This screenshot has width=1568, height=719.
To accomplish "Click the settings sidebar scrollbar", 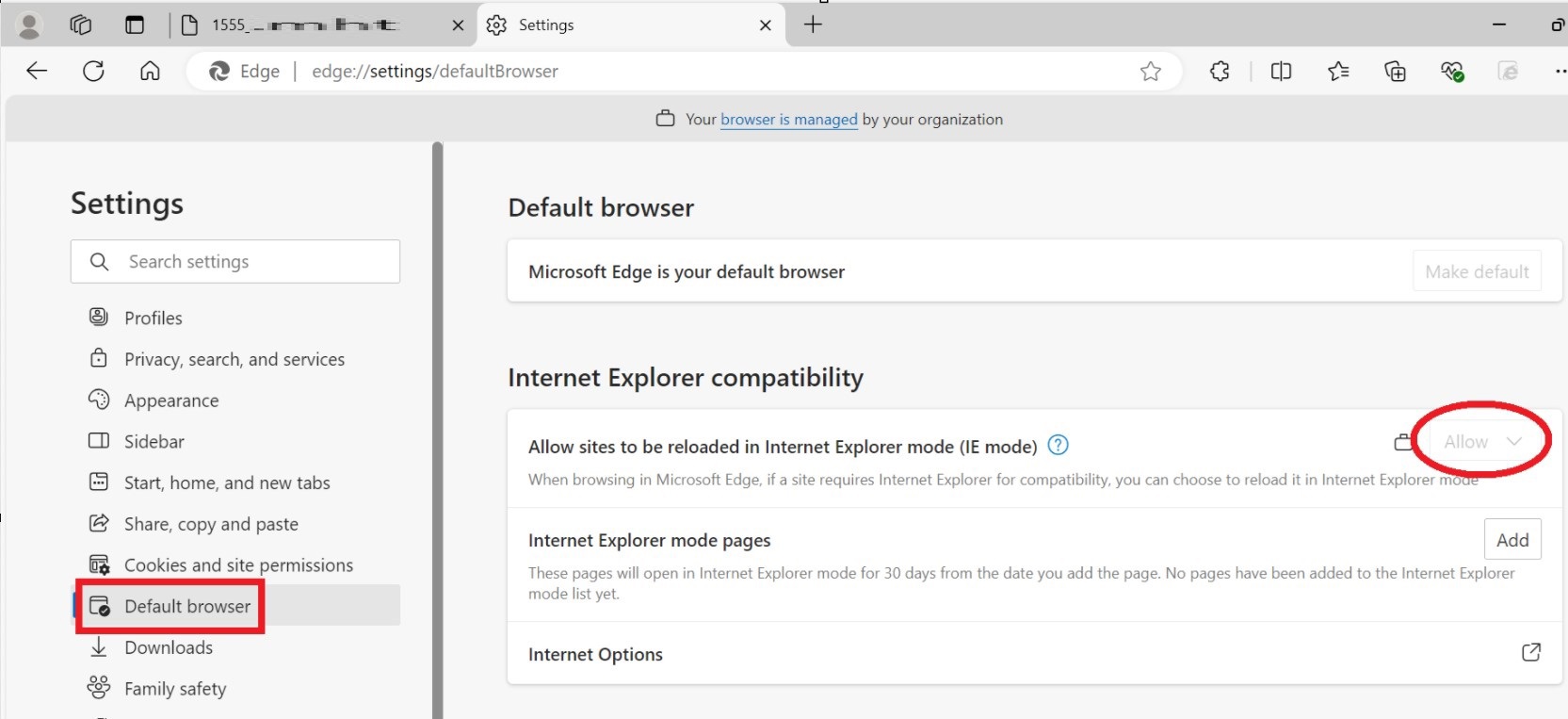I will click(x=437, y=430).
